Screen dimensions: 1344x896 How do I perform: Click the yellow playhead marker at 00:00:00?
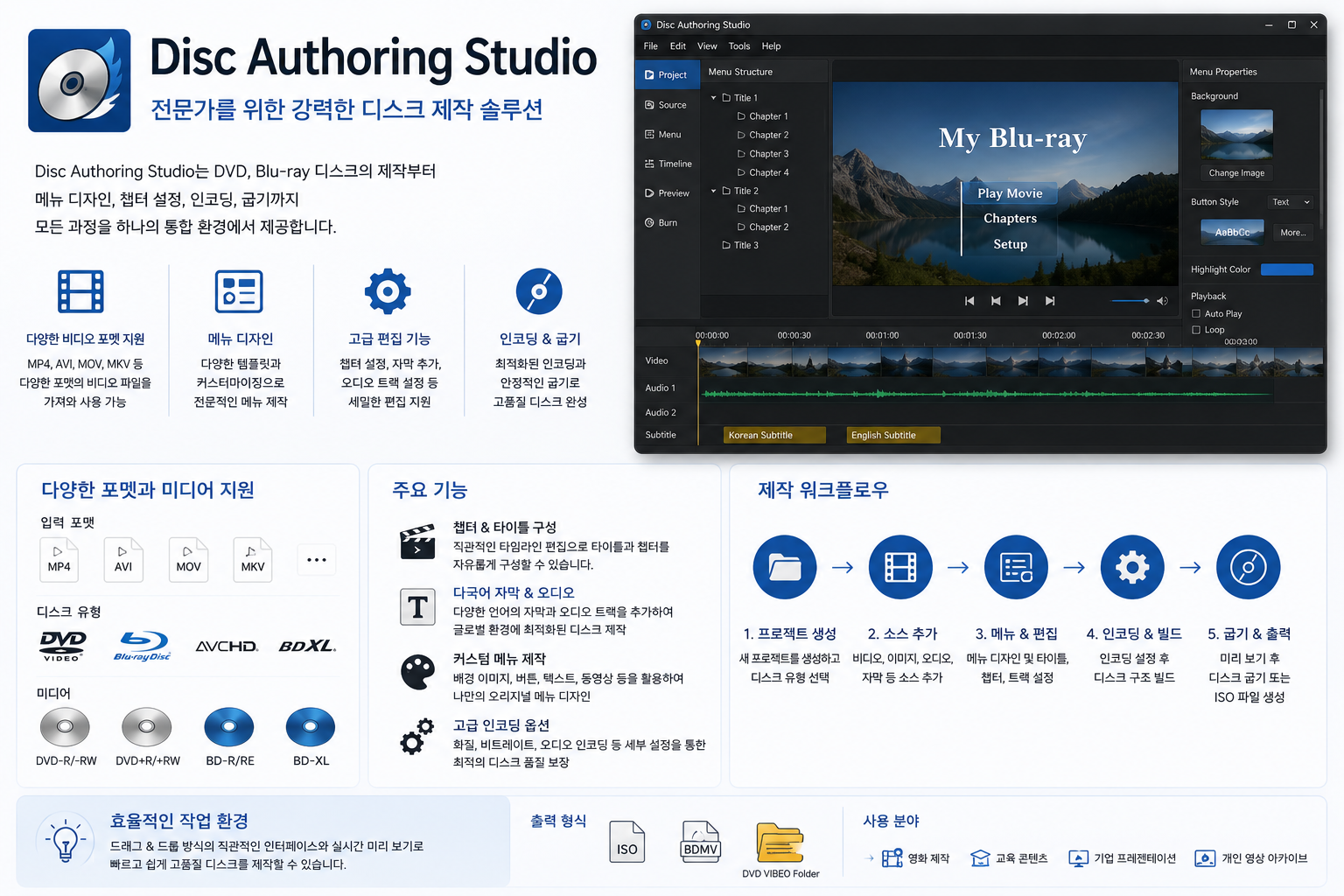pos(698,343)
